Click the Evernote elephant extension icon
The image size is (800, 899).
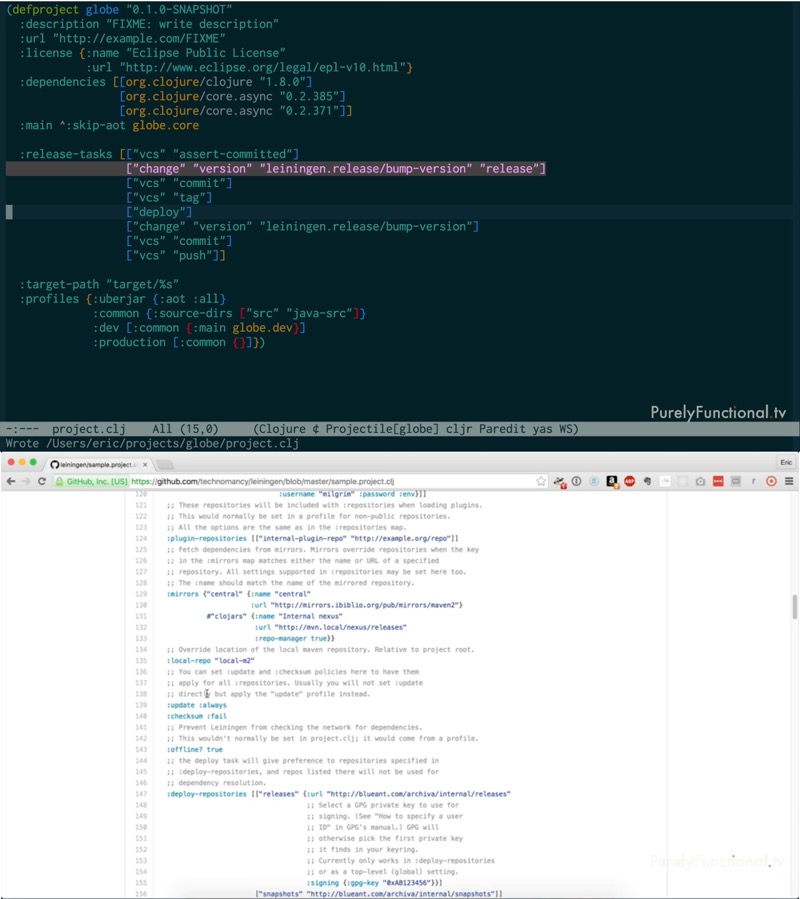(x=647, y=481)
